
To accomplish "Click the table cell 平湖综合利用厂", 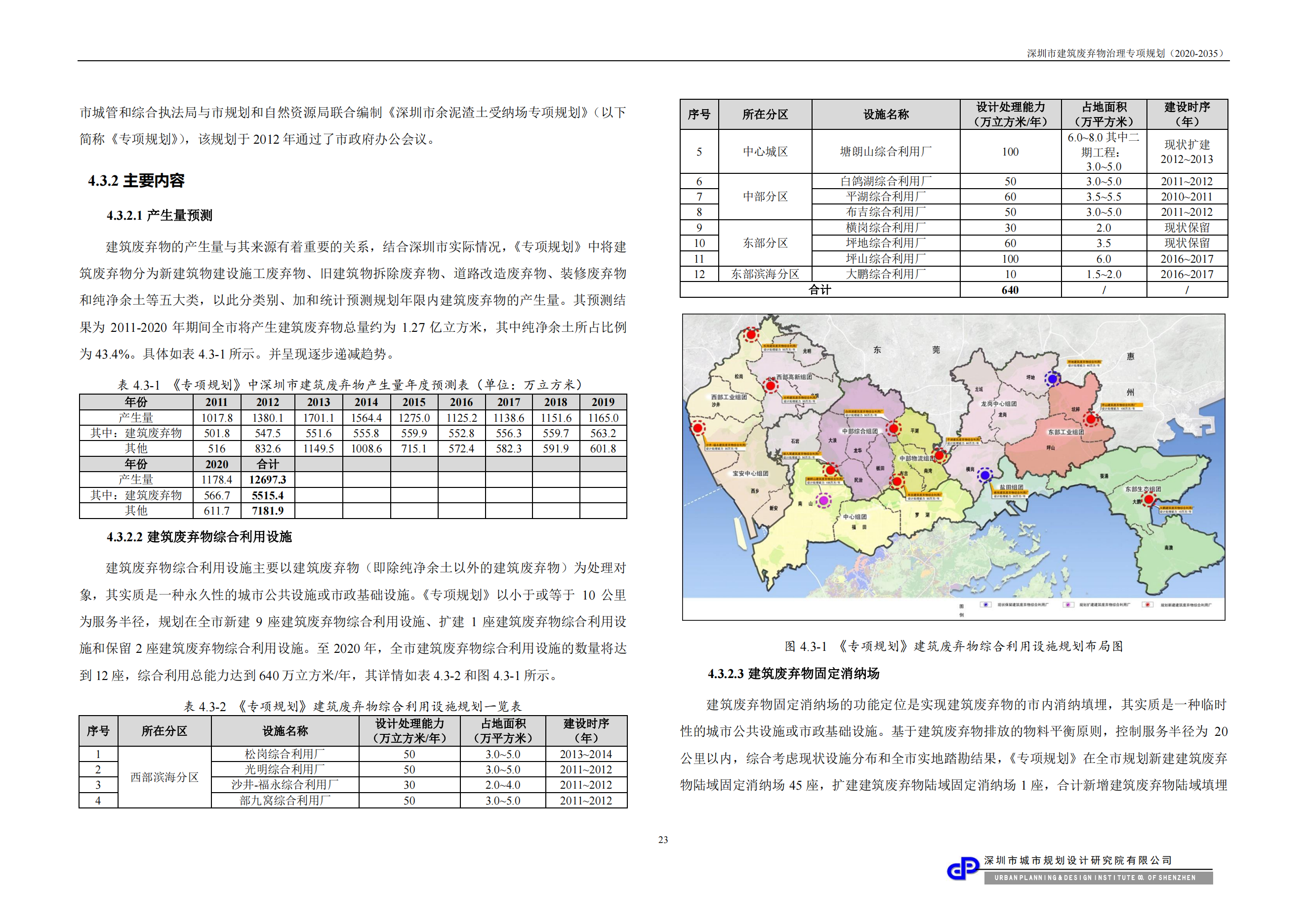I will click(x=886, y=196).
